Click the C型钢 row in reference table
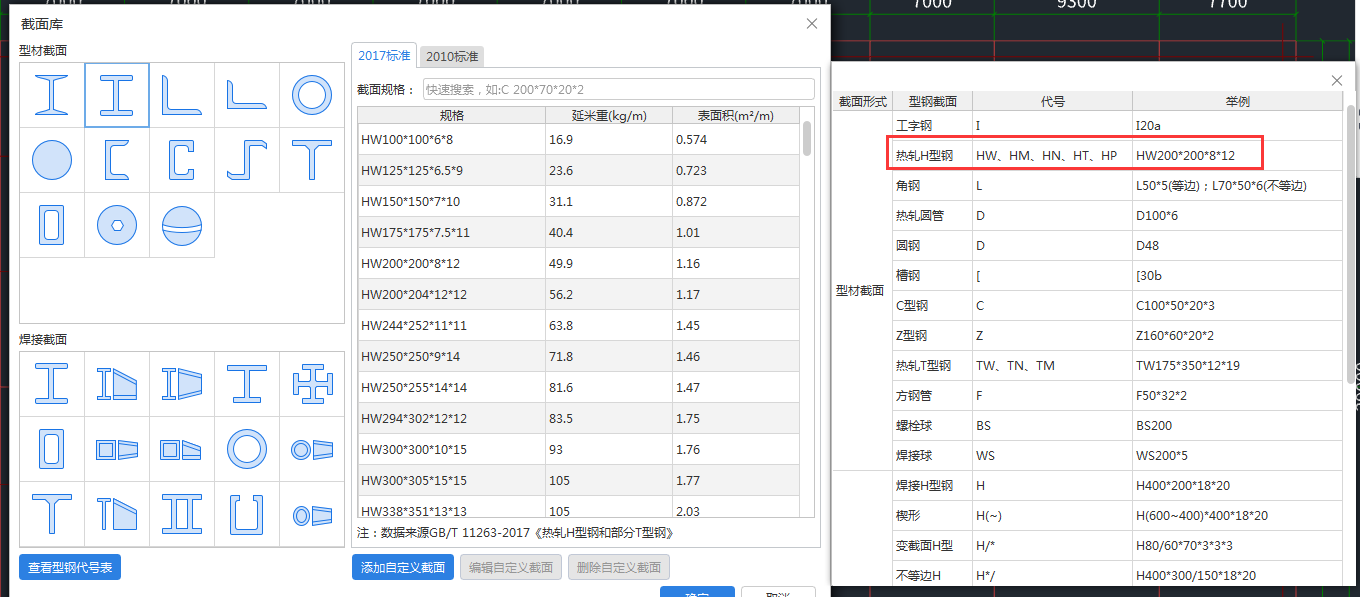The image size is (1360, 597). point(1117,305)
